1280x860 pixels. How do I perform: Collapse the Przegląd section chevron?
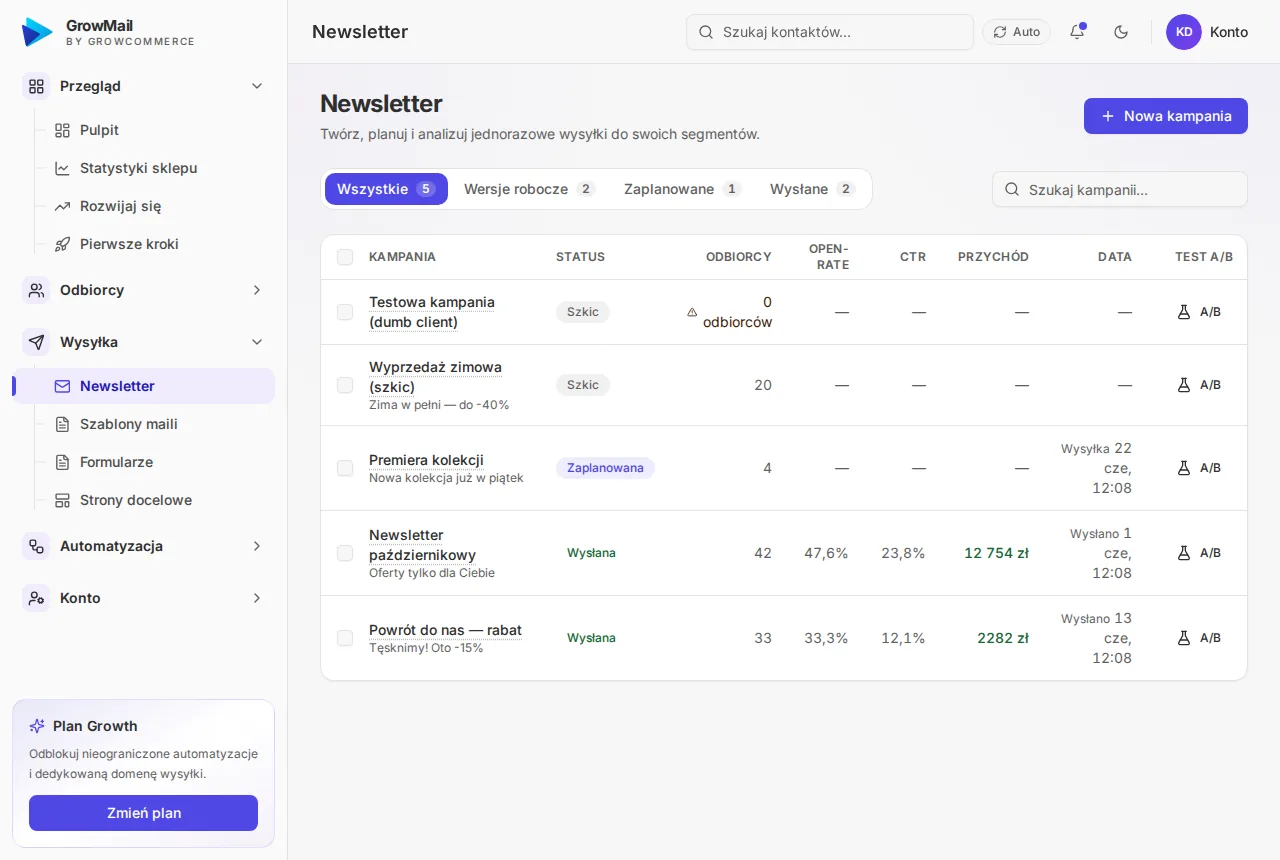[x=257, y=86]
